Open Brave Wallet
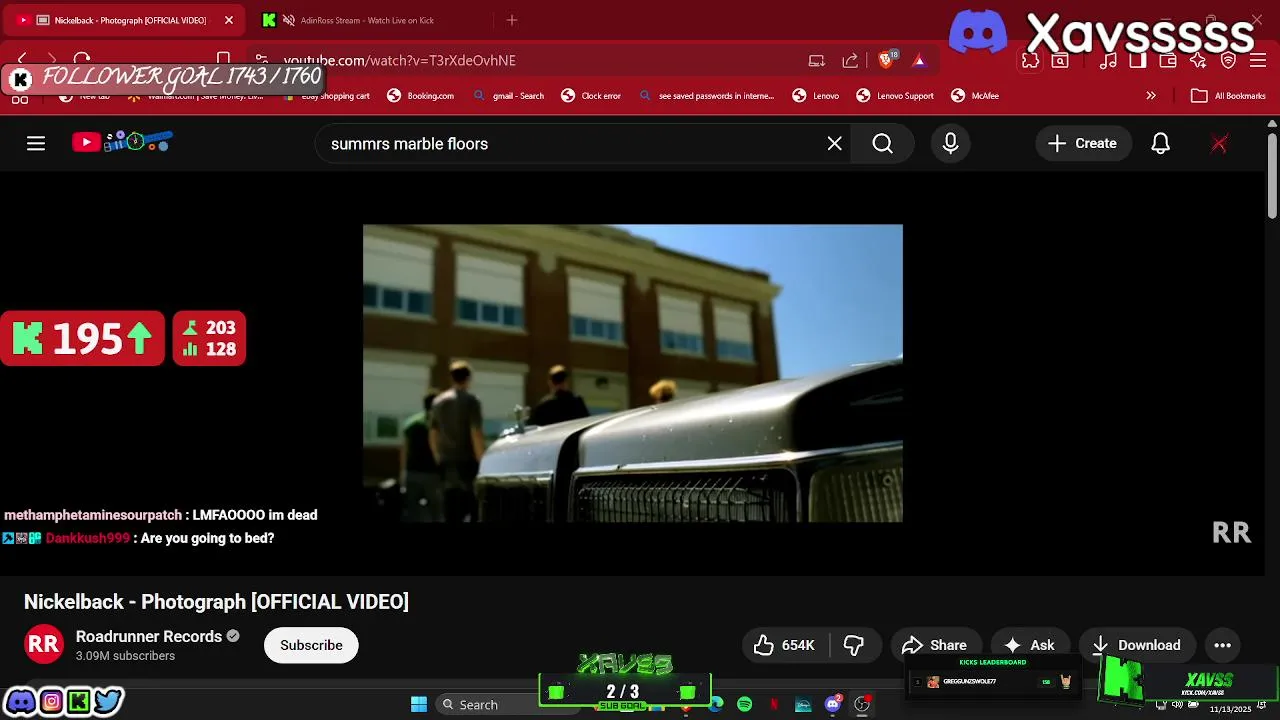The height and width of the screenshot is (720, 1280). [x=1168, y=60]
